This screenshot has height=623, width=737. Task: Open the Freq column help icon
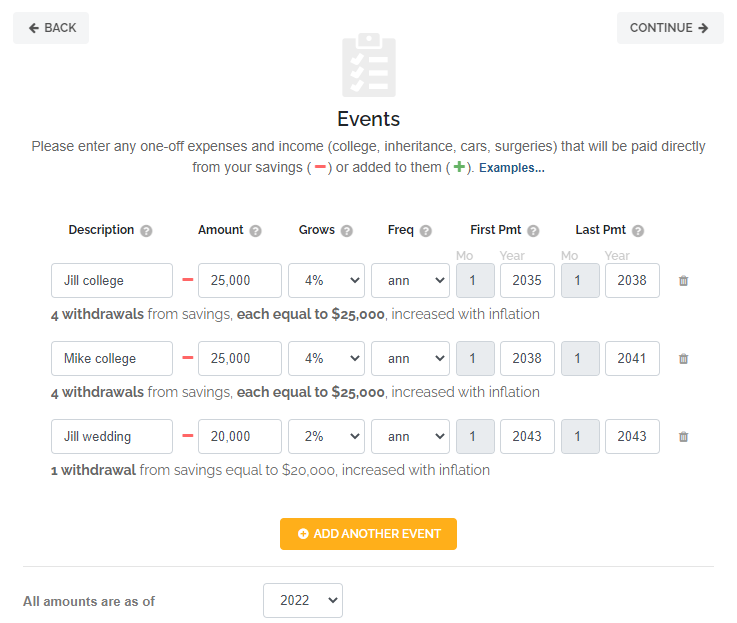pos(426,231)
